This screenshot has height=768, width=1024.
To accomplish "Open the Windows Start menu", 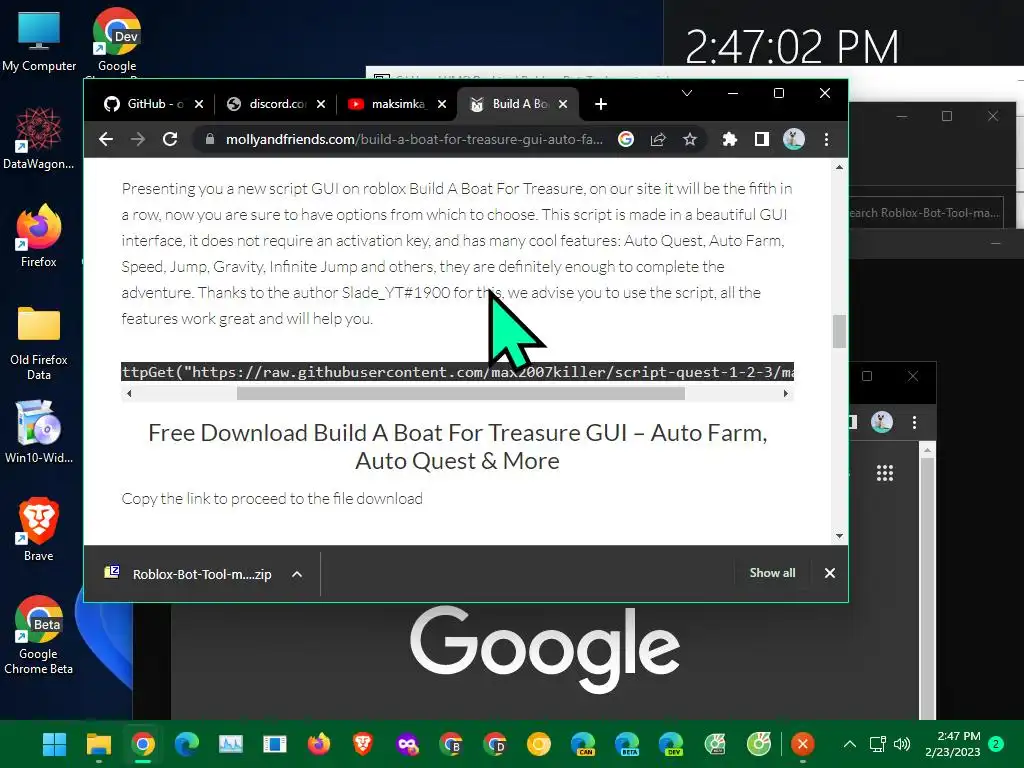I will pos(54,744).
